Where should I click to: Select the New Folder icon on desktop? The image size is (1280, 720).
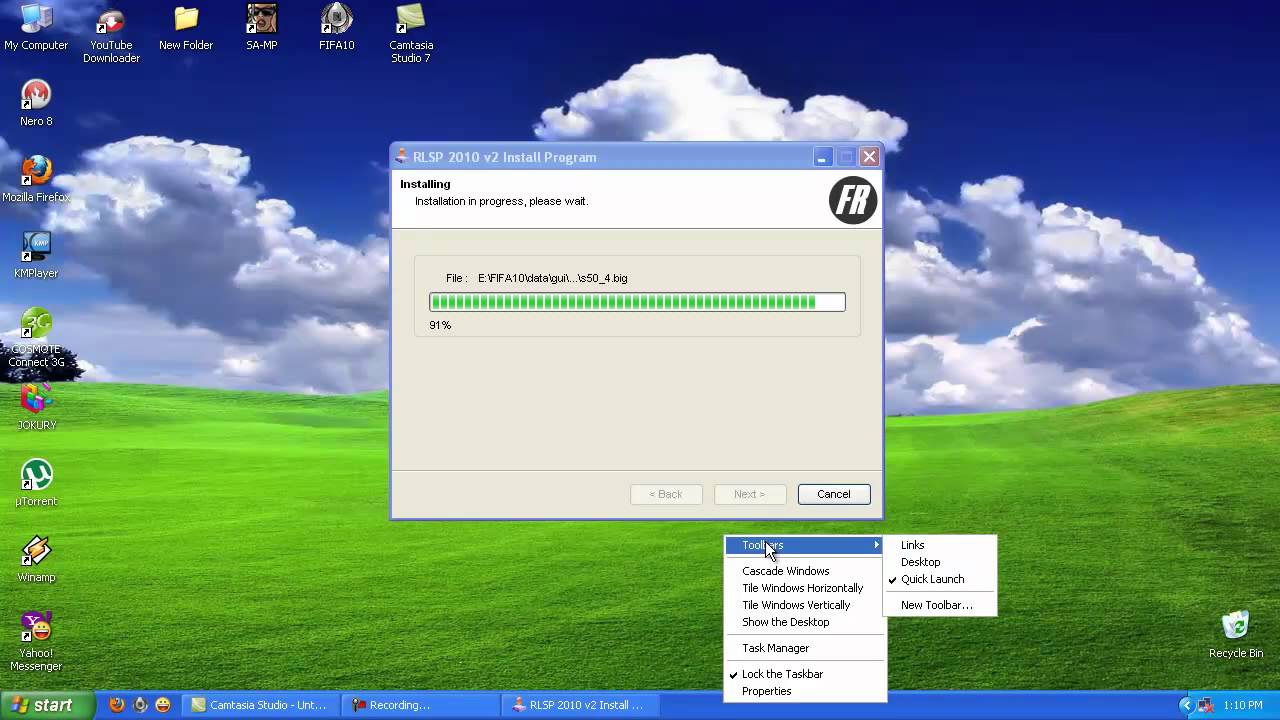pos(186,27)
